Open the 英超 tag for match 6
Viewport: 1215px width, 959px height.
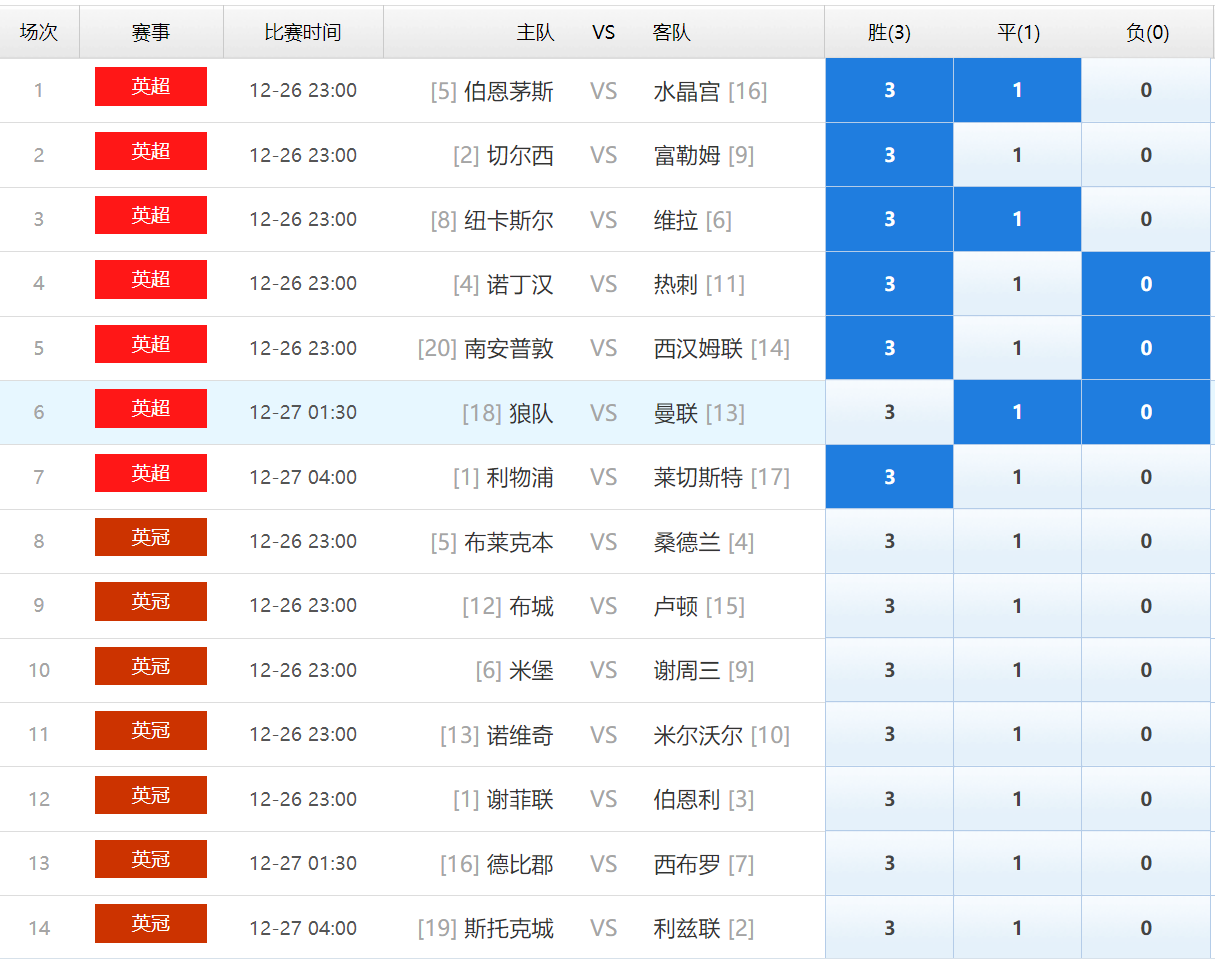tap(151, 409)
